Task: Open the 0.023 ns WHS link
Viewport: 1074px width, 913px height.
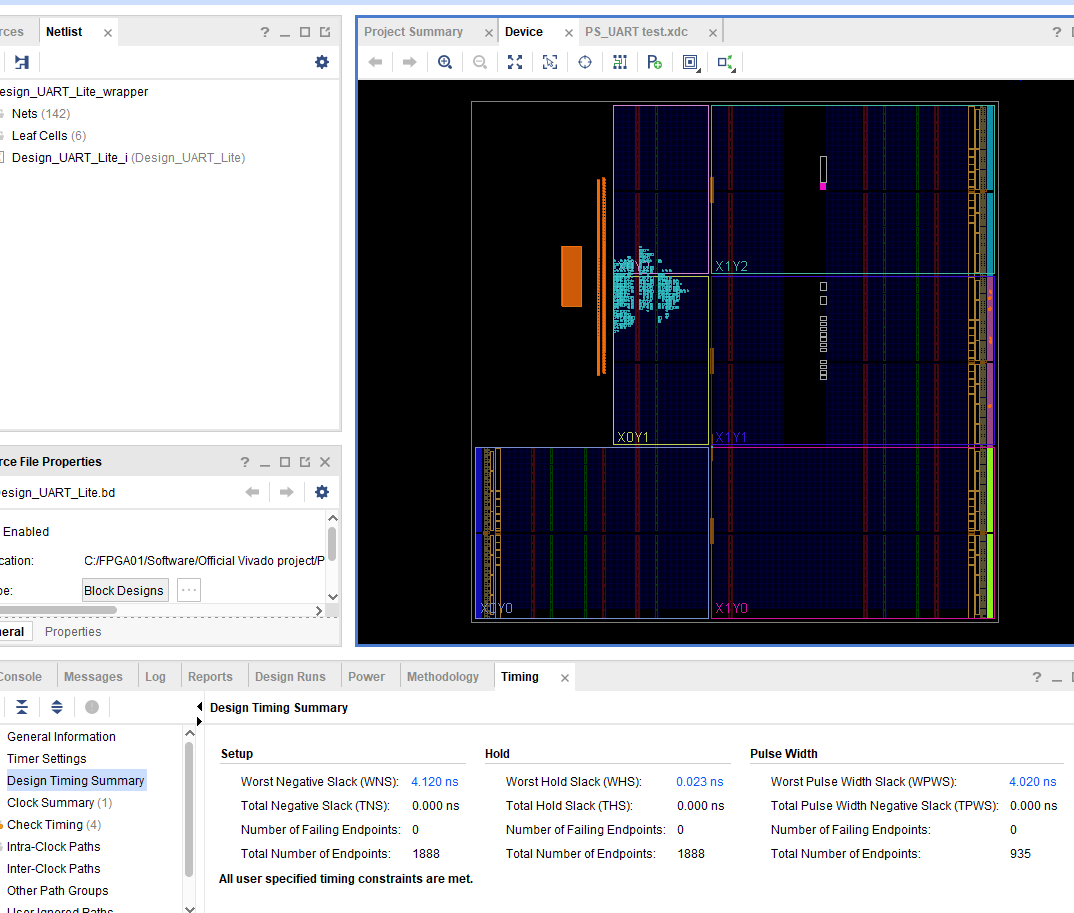Action: (700, 781)
